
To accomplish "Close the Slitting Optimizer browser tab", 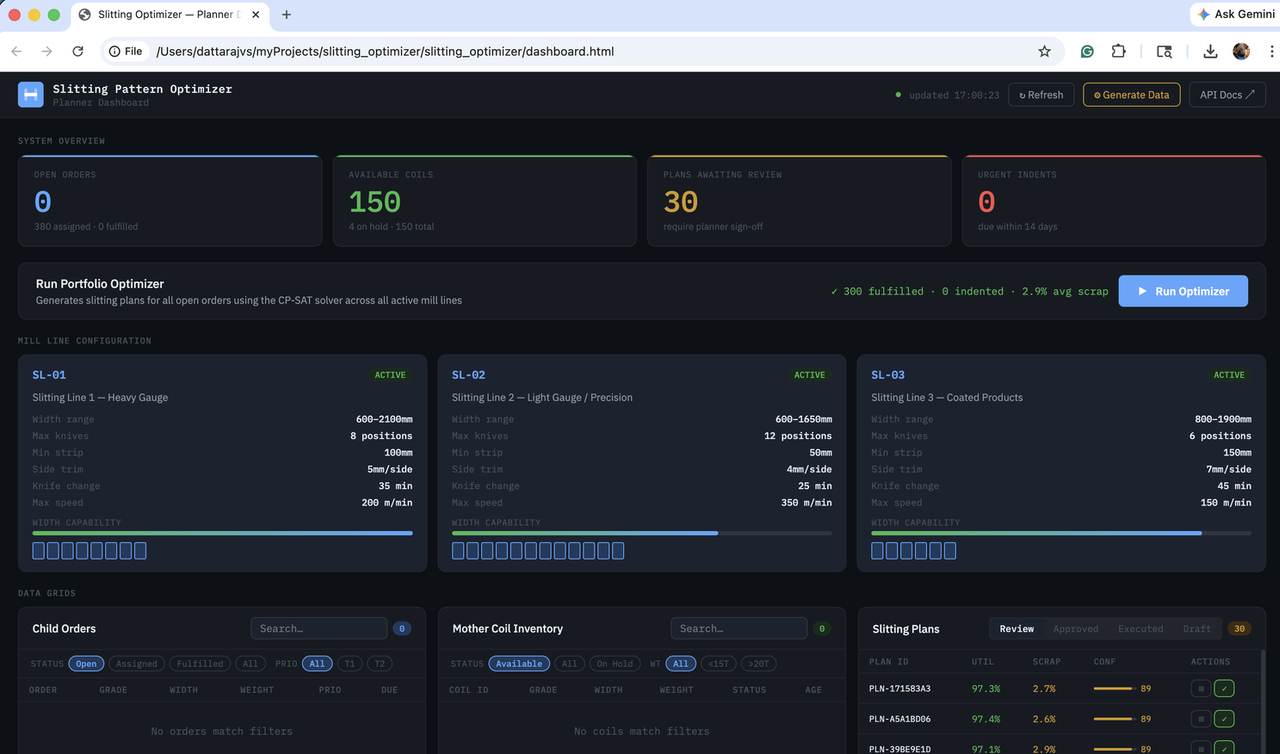I will point(255,15).
